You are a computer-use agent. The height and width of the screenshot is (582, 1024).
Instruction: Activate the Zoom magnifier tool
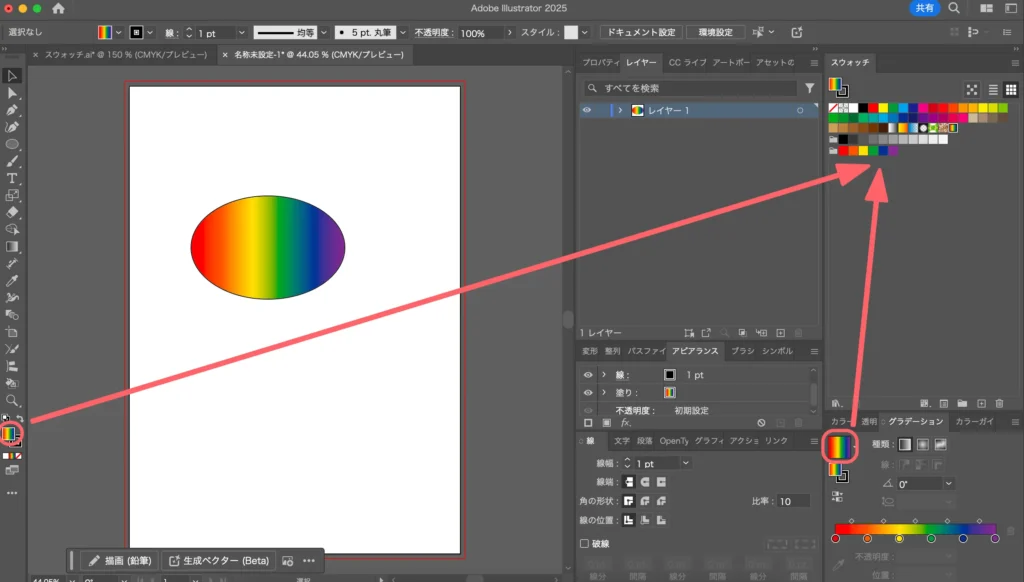12,400
